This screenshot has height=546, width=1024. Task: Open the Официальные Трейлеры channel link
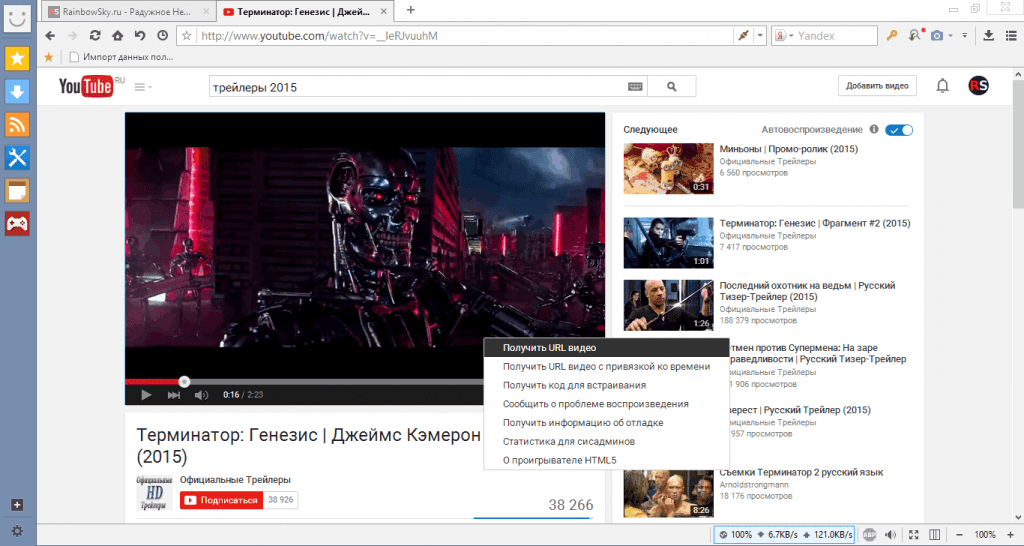pos(235,479)
